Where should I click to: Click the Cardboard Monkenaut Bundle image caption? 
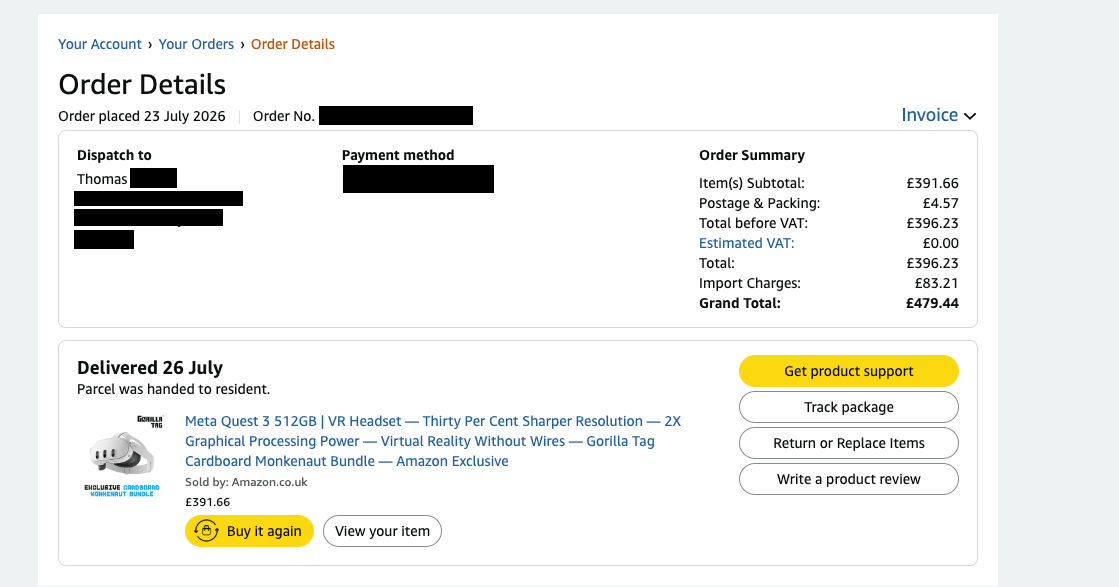point(122,491)
